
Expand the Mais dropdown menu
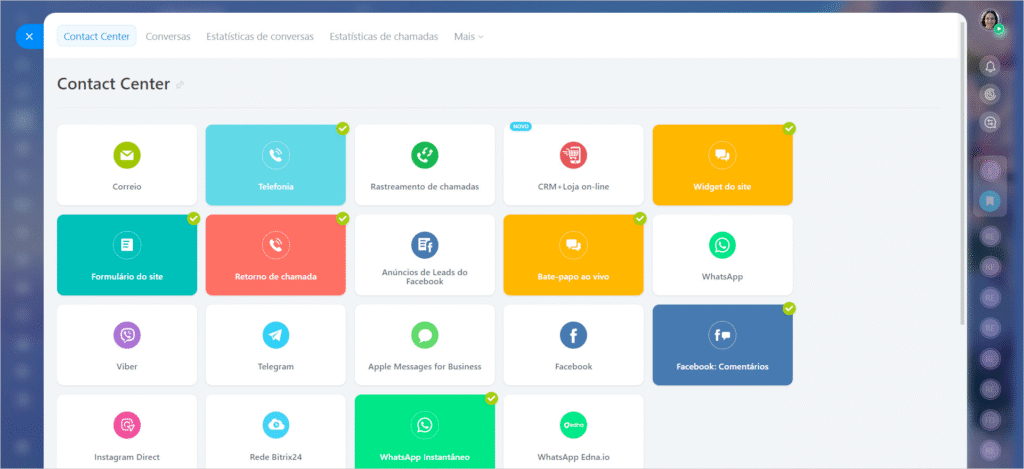pyautogui.click(x=468, y=36)
